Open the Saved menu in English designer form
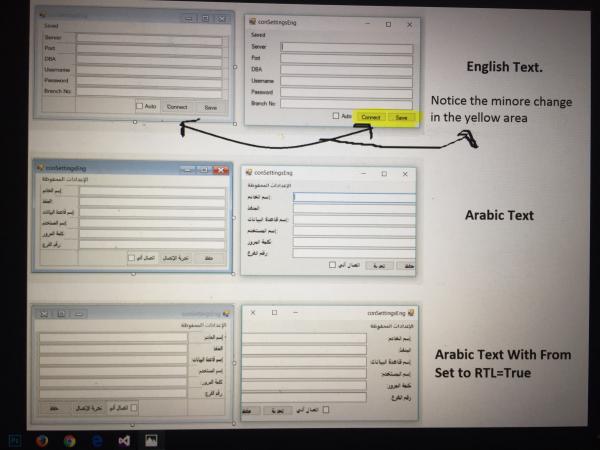600x450 pixels. (51, 26)
